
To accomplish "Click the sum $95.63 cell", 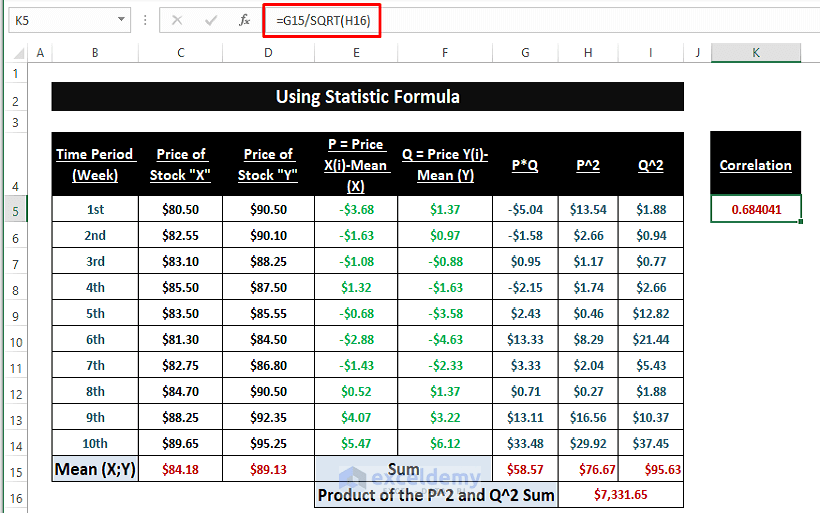I will pyautogui.click(x=651, y=469).
